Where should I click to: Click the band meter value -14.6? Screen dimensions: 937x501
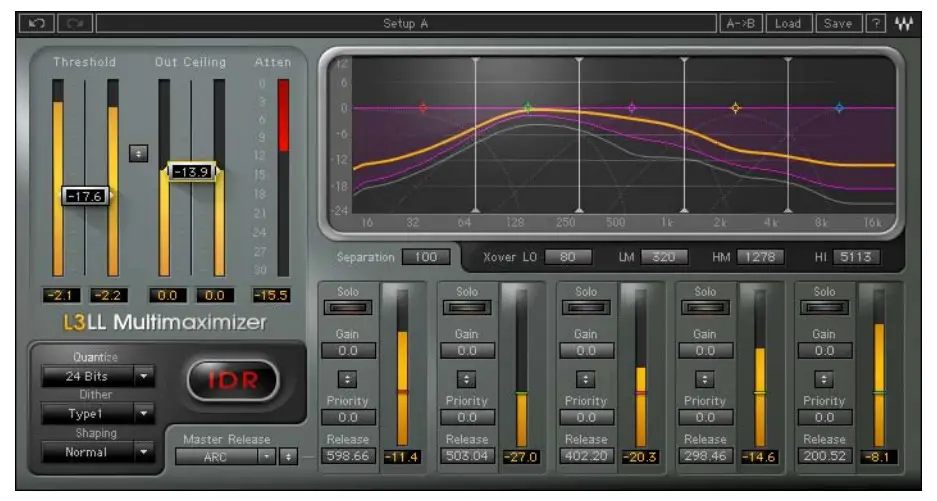759,457
